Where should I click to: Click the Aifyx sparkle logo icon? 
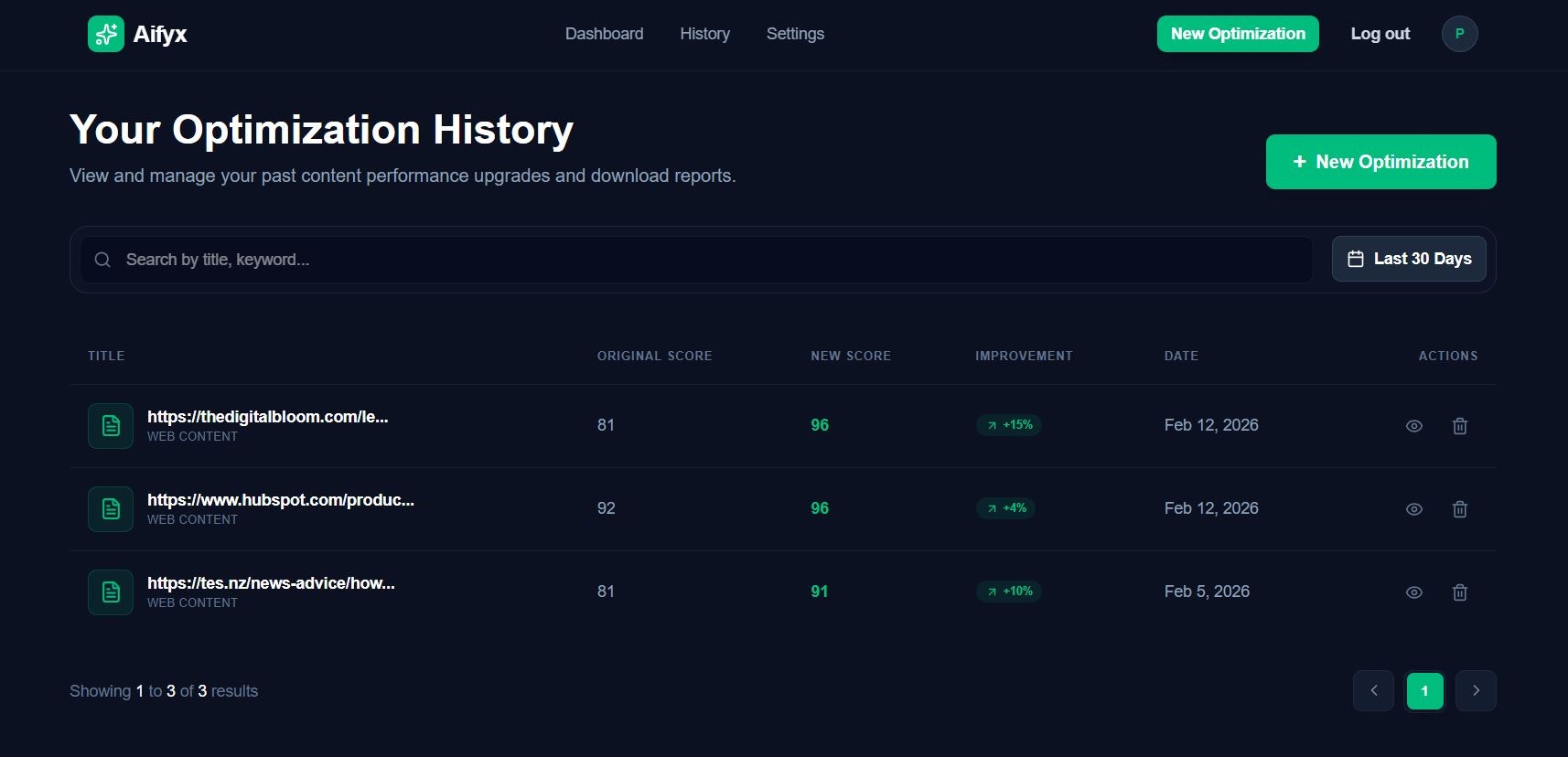pyautogui.click(x=106, y=34)
